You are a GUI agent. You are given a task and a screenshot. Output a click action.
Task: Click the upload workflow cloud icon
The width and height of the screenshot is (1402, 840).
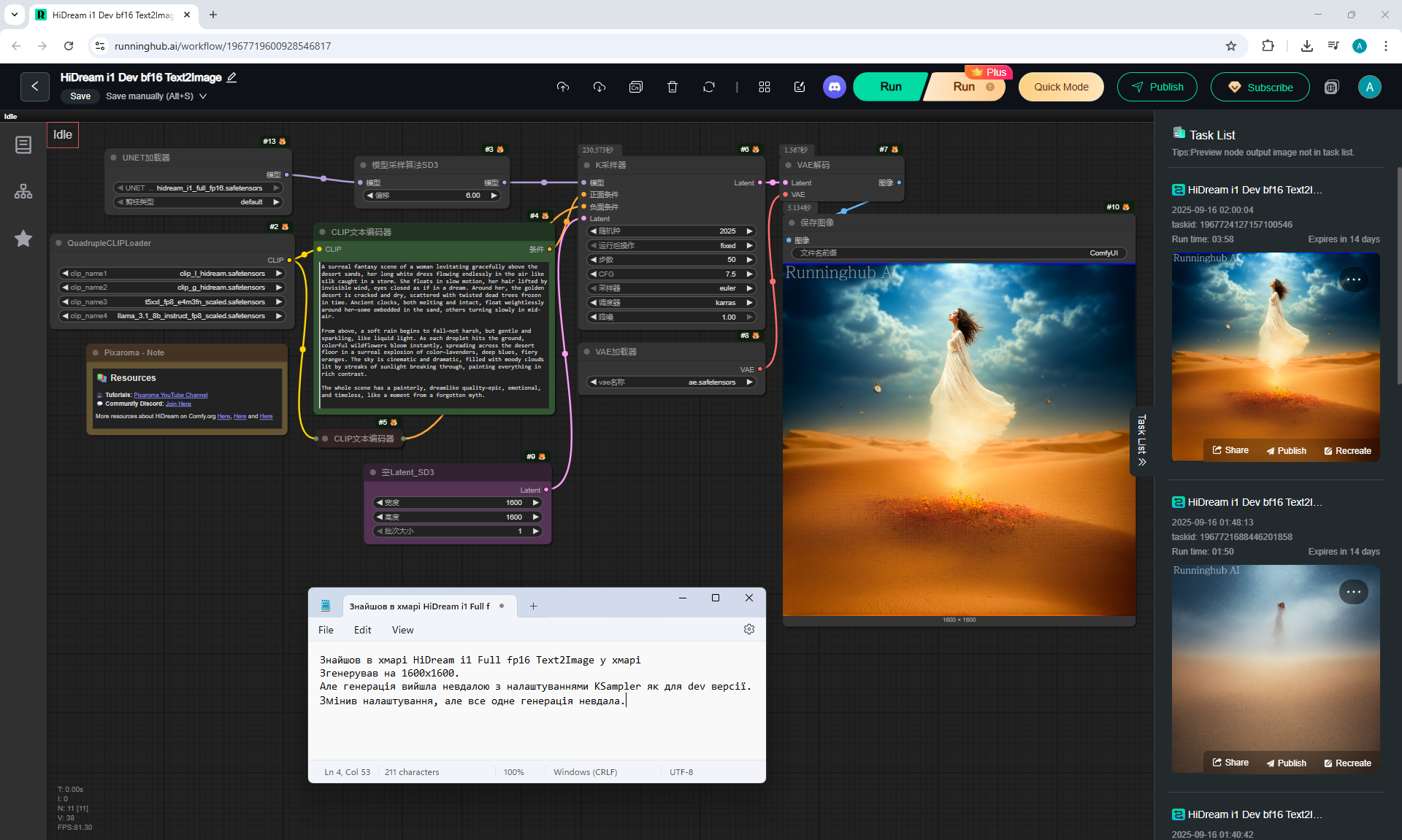pyautogui.click(x=562, y=87)
